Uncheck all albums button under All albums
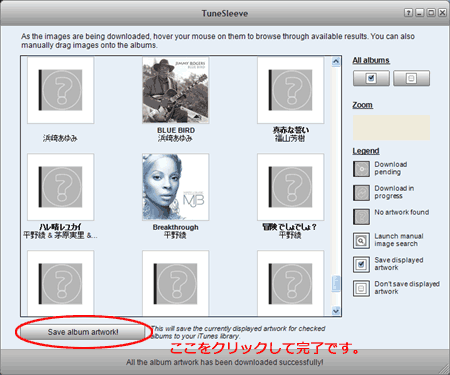450x375 pixels. tap(411, 78)
